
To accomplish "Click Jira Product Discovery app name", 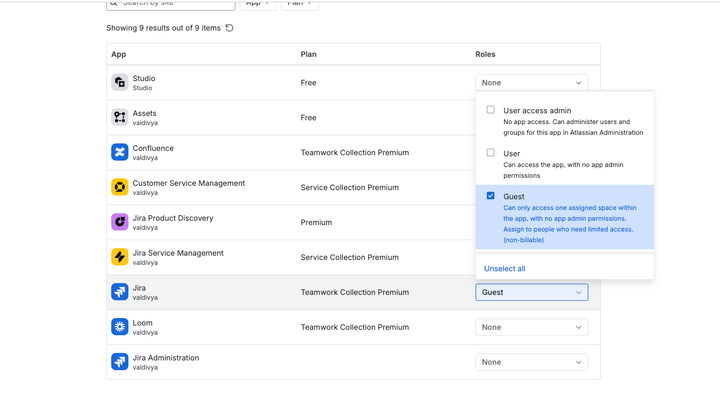I will tap(173, 218).
